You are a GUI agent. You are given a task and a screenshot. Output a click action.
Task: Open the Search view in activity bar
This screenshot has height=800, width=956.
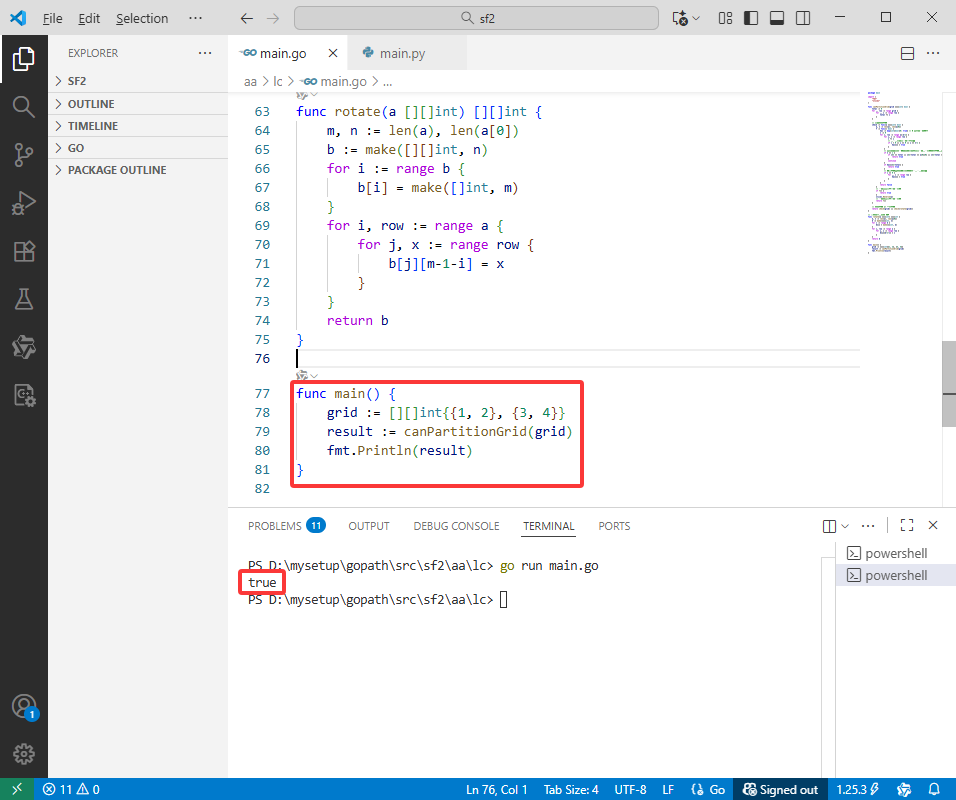[x=23, y=107]
